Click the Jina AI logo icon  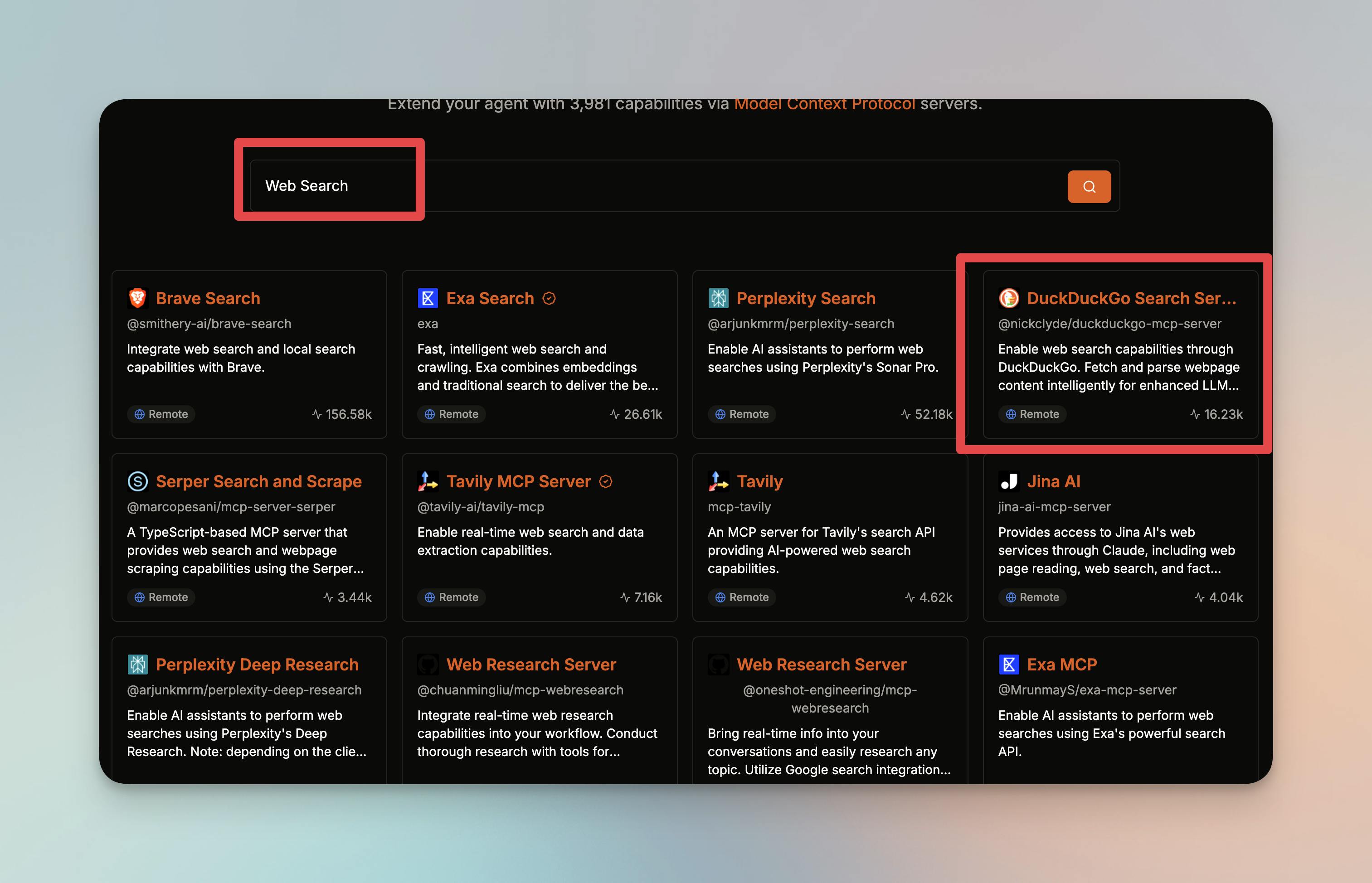pyautogui.click(x=1009, y=481)
